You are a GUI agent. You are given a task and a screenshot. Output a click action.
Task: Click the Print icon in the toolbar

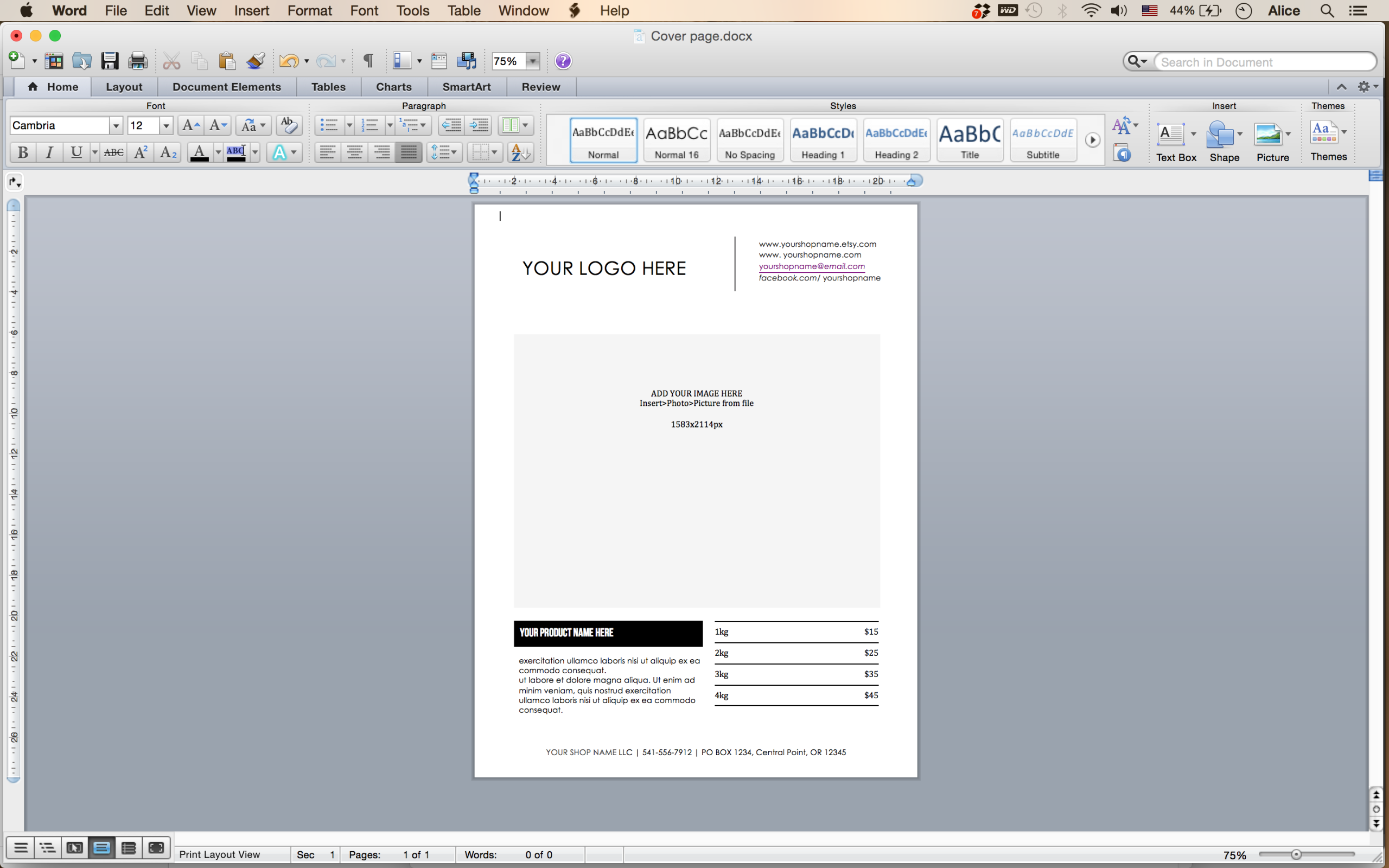(x=138, y=61)
